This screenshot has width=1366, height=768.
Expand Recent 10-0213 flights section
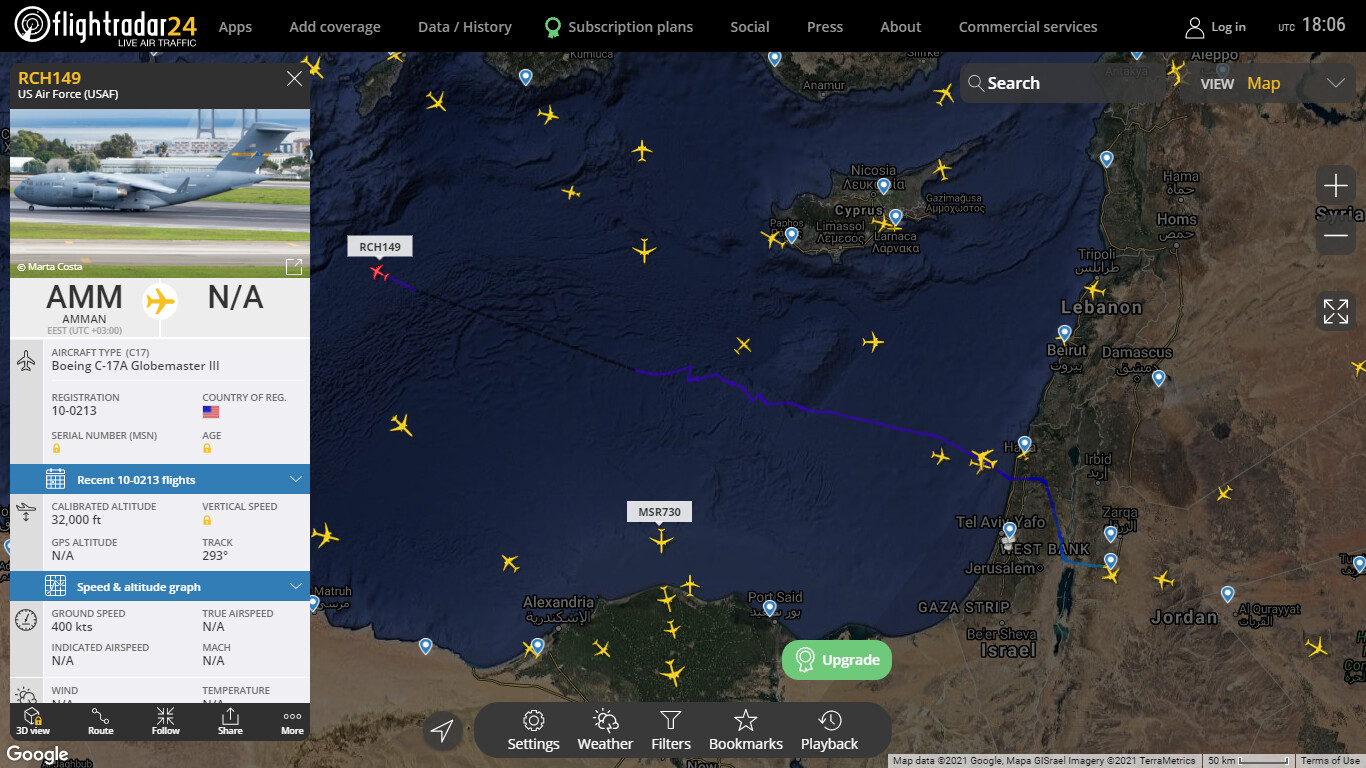pos(160,479)
